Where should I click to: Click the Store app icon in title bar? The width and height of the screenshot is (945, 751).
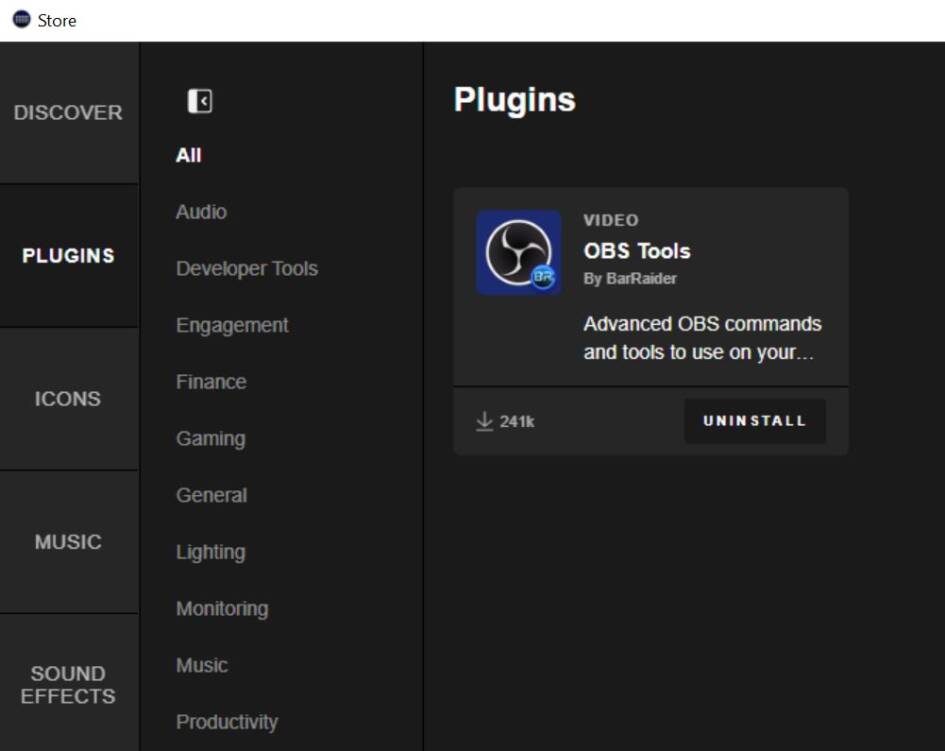click(21, 20)
